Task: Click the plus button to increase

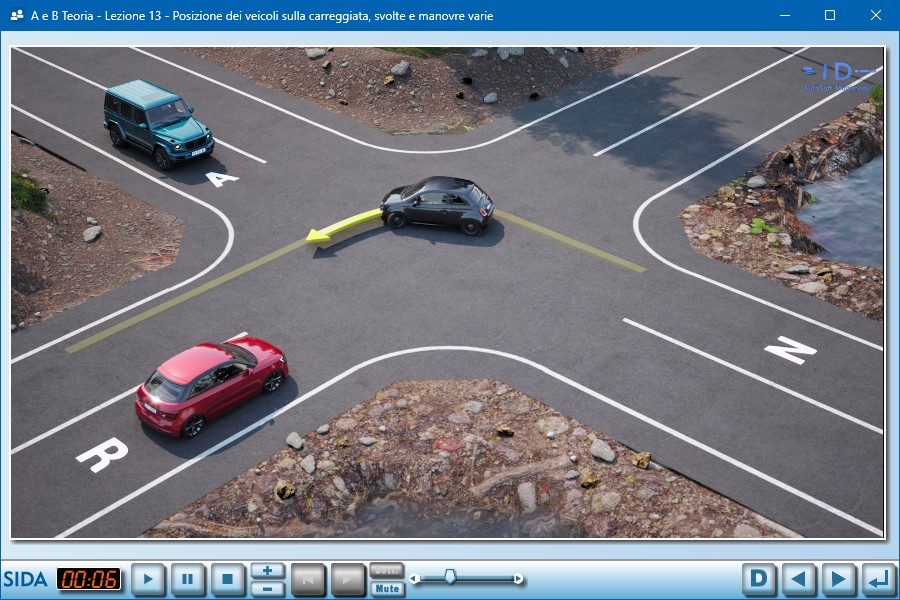Action: (x=267, y=570)
